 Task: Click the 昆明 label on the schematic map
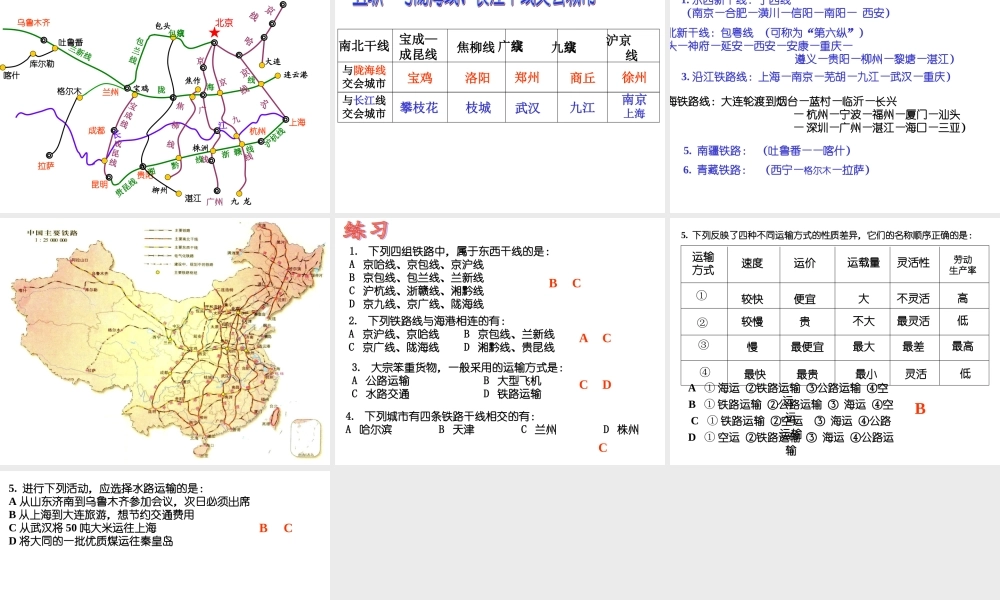pos(99,184)
